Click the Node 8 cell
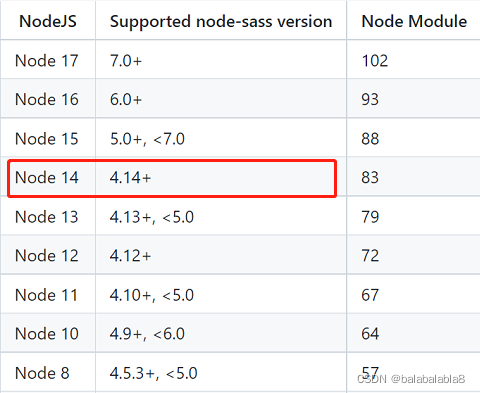480x393 pixels. tap(42, 373)
